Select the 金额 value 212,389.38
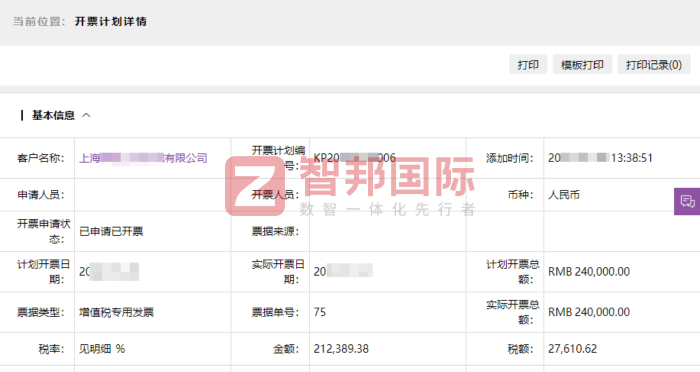Image resolution: width=700 pixels, height=372 pixels. [x=341, y=349]
